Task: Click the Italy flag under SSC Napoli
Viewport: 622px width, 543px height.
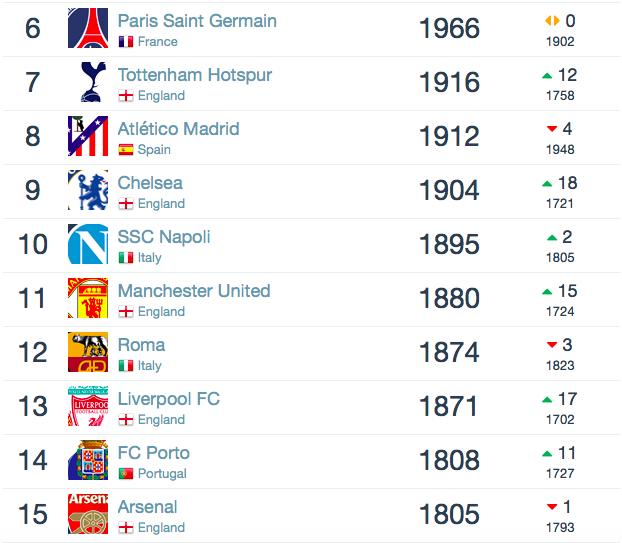Action: click(x=126, y=257)
